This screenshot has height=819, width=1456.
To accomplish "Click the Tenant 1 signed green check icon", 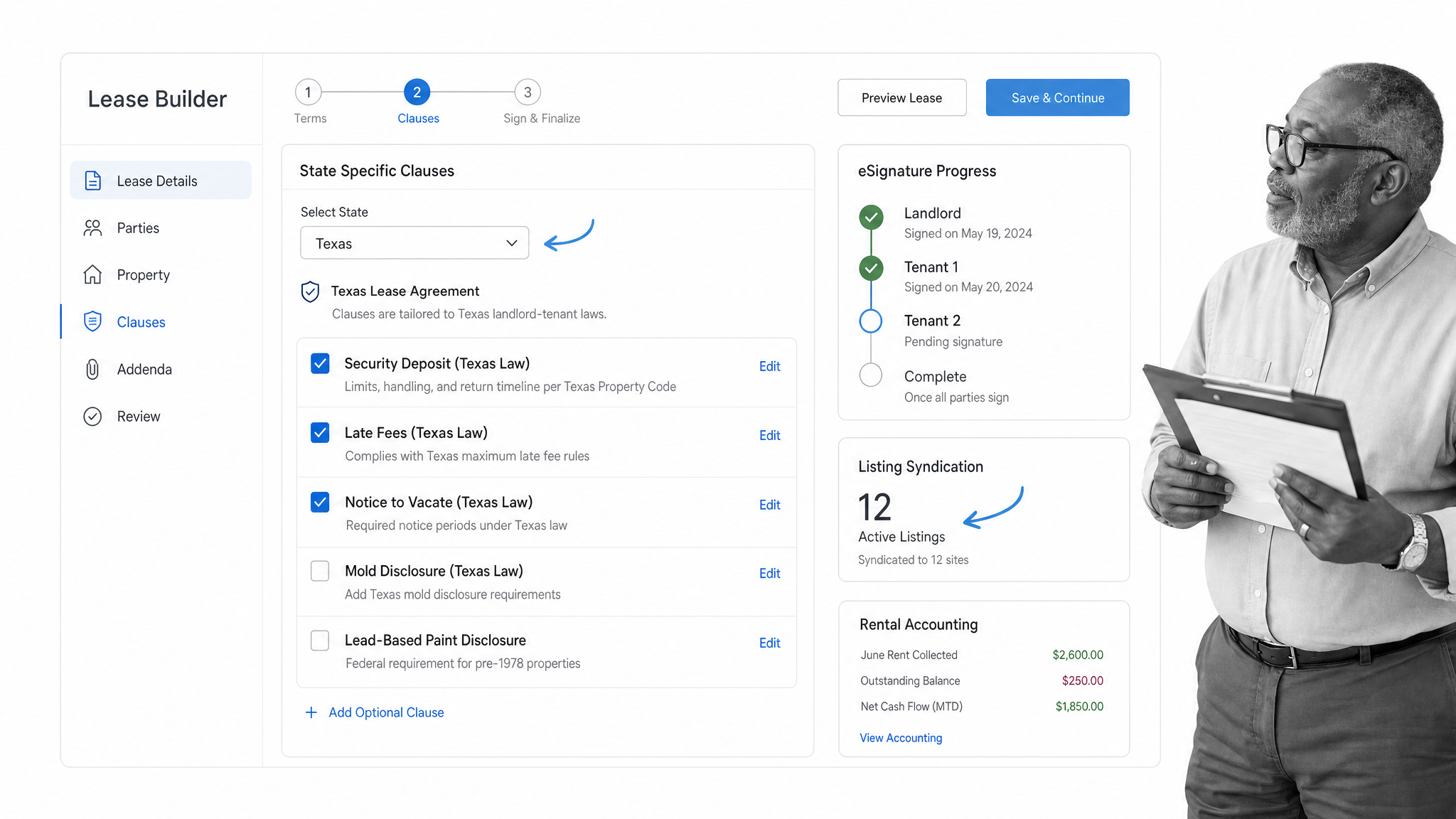I will 871,268.
